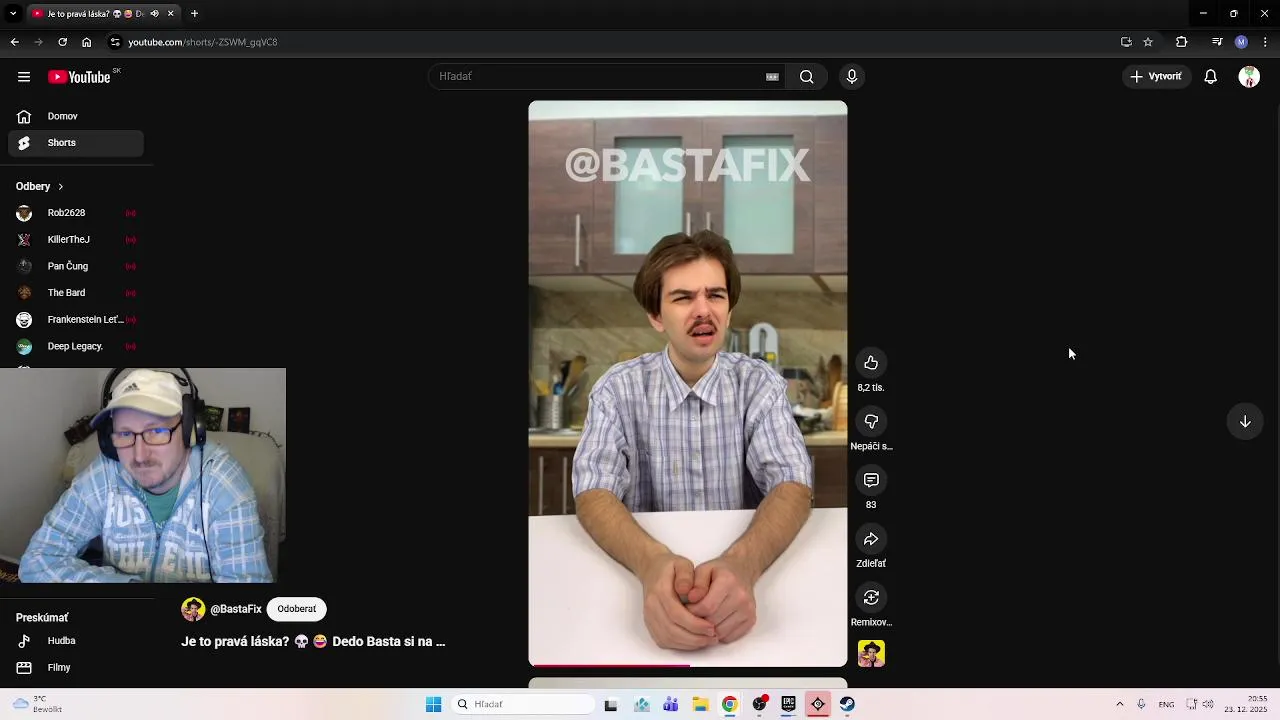This screenshot has height=720, width=1280.
Task: Go to next short with down arrow
Action: 1245,422
